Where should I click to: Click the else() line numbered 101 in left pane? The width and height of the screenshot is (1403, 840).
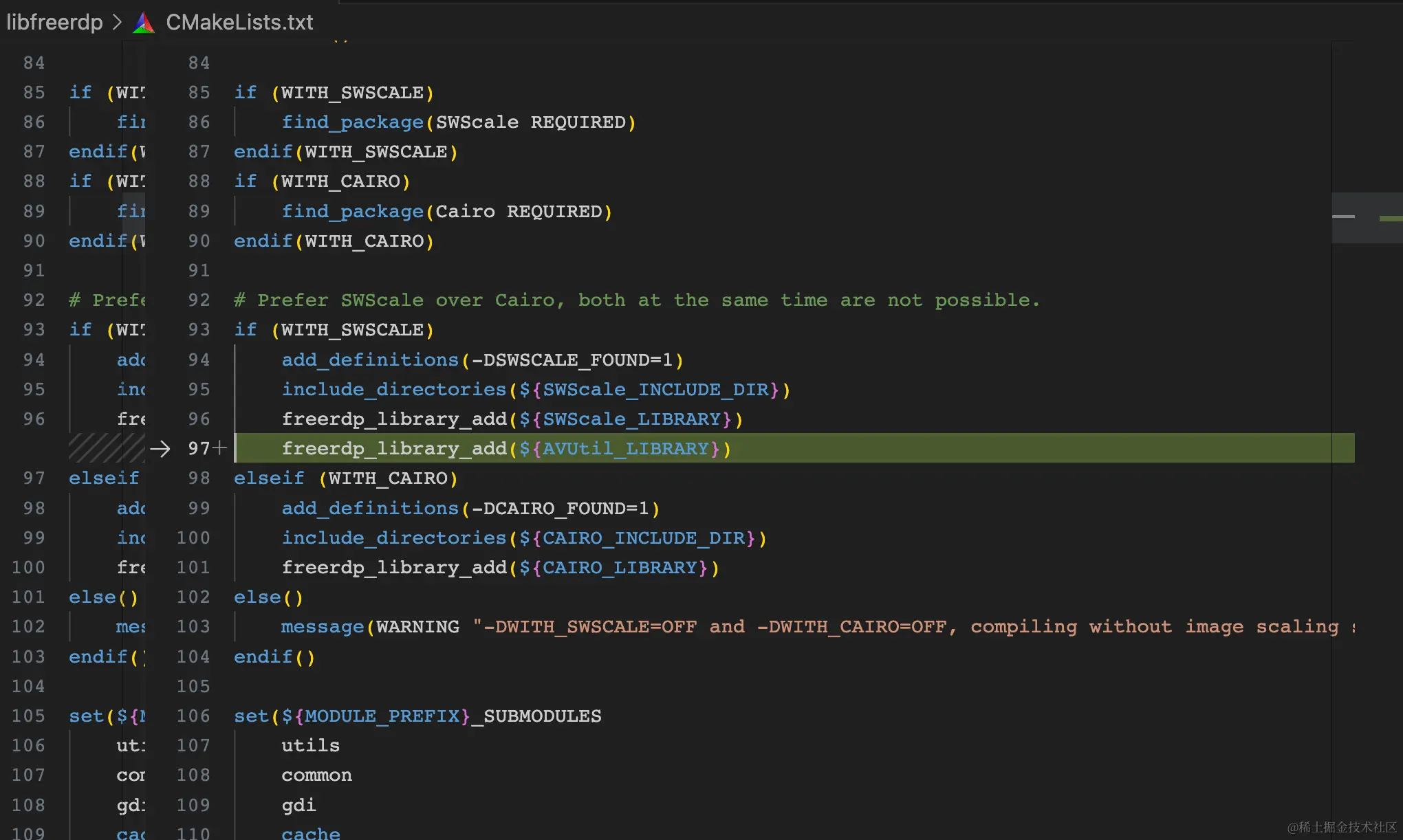(x=103, y=597)
